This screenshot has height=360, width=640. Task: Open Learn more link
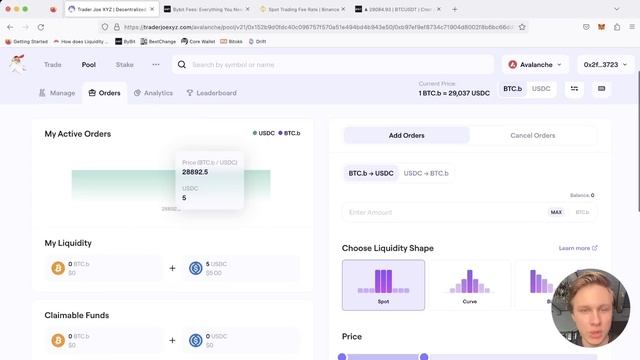[578, 248]
